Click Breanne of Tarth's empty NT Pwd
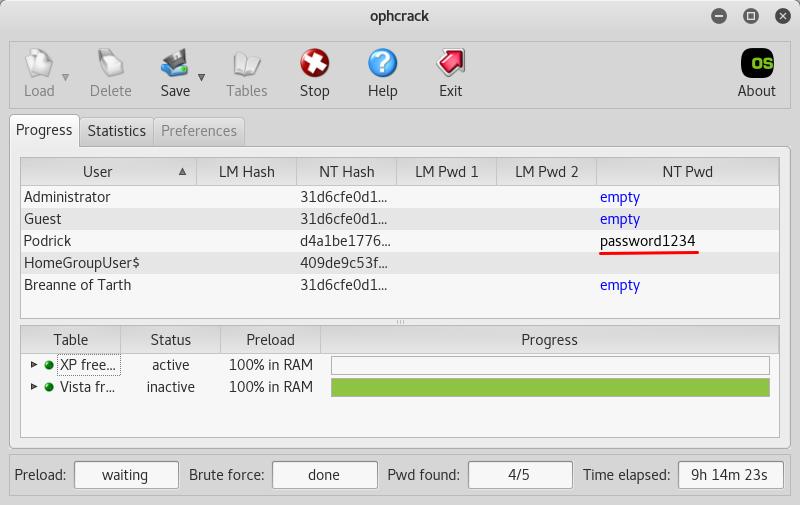The height and width of the screenshot is (505, 800). coord(620,285)
